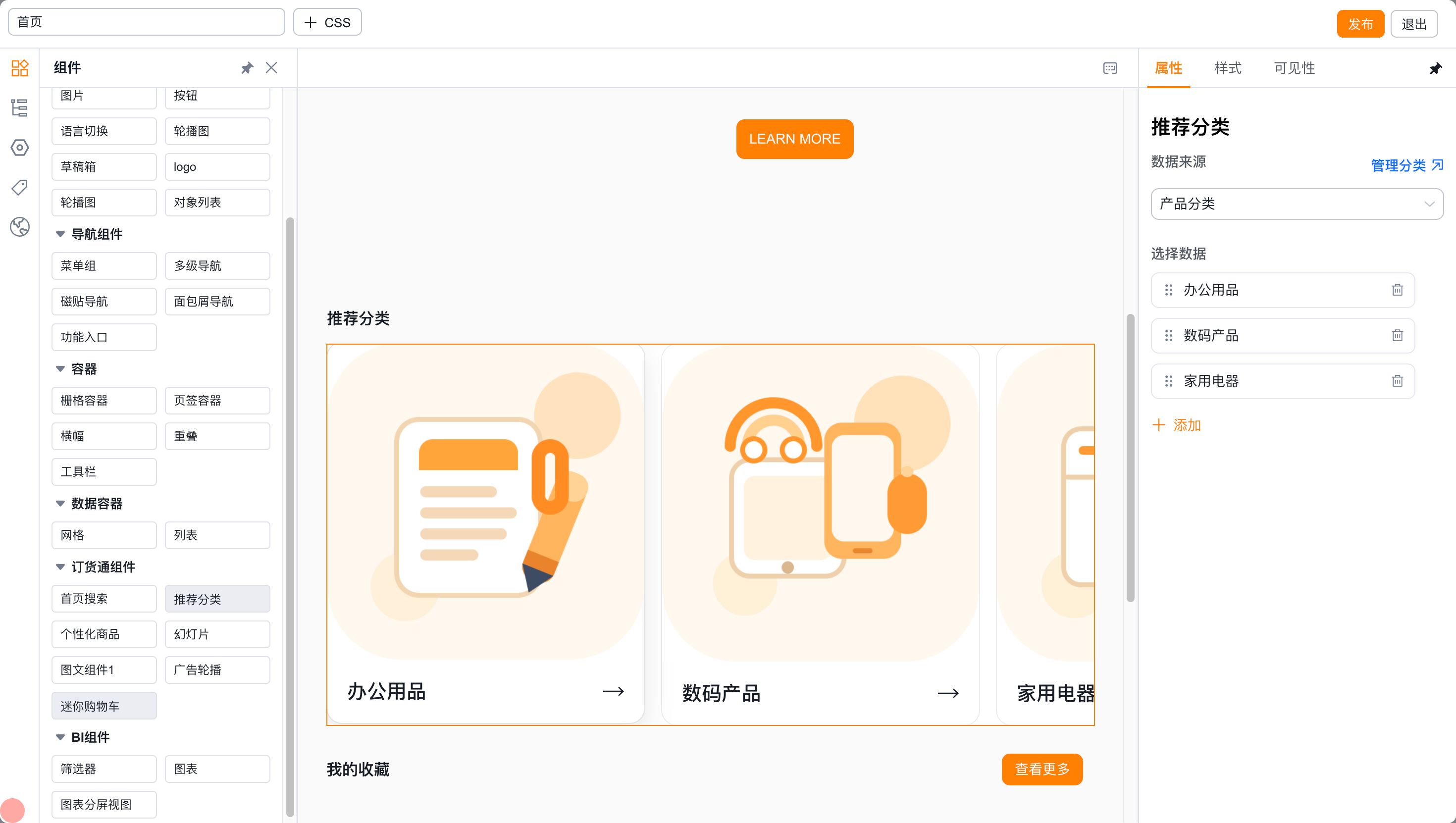Open the globe icon in sidebar
1456x823 pixels.
20,227
